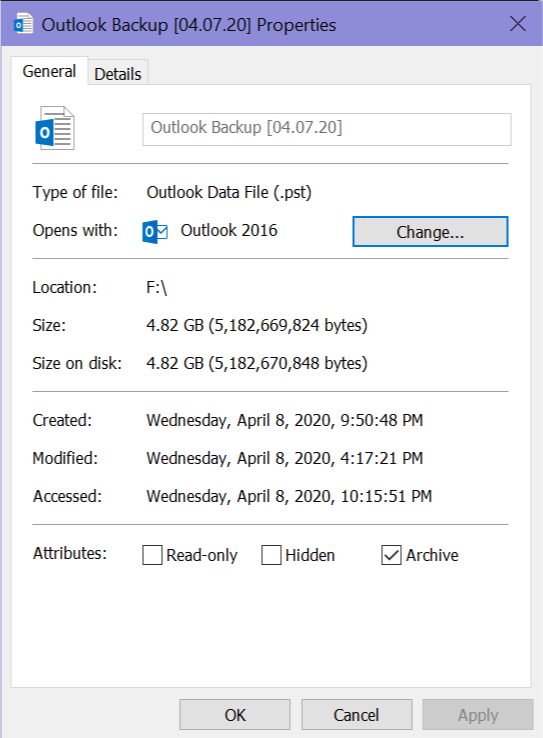Viewport: 543px width, 738px height.
Task: Click the Outlook 2016 app icon
Action: (x=155, y=231)
